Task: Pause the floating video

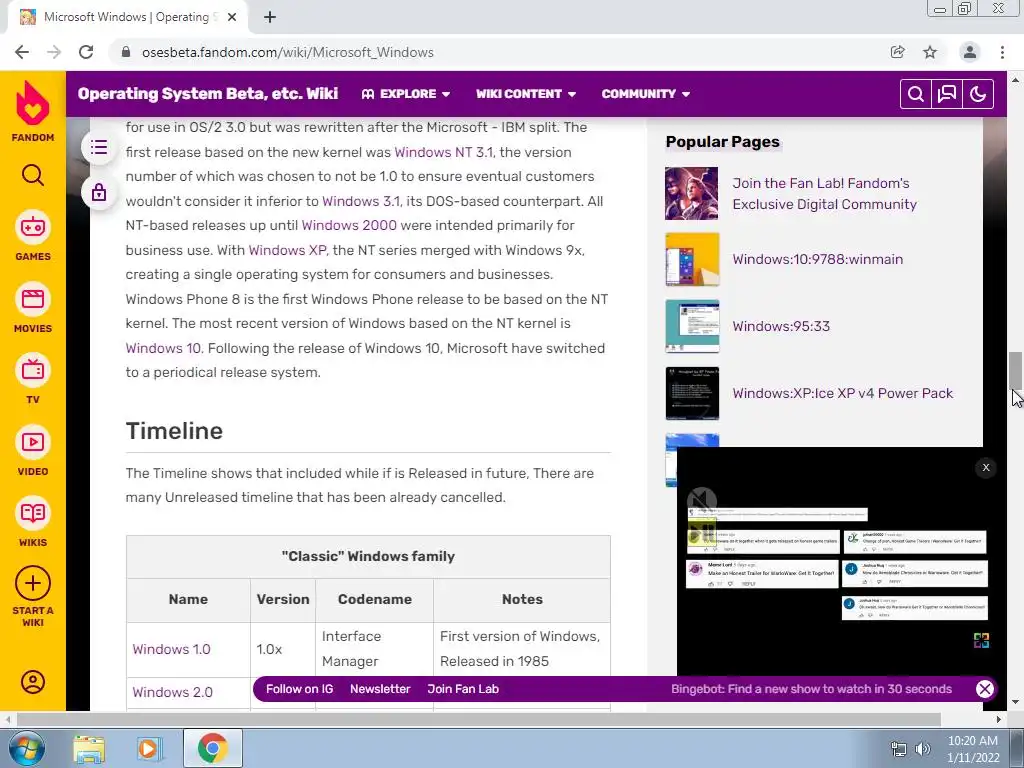Action: 702,535
